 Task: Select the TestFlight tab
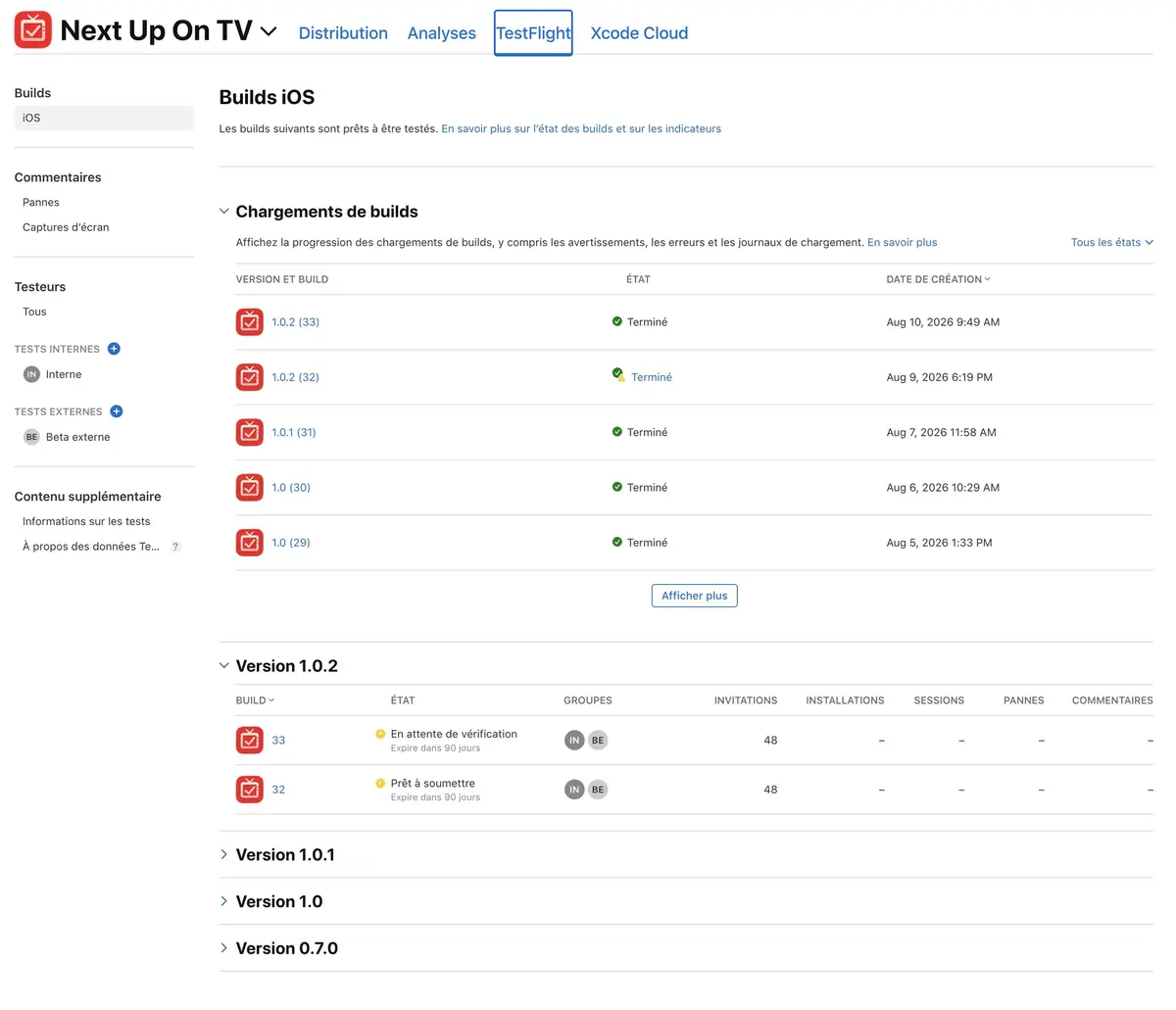[x=533, y=32]
